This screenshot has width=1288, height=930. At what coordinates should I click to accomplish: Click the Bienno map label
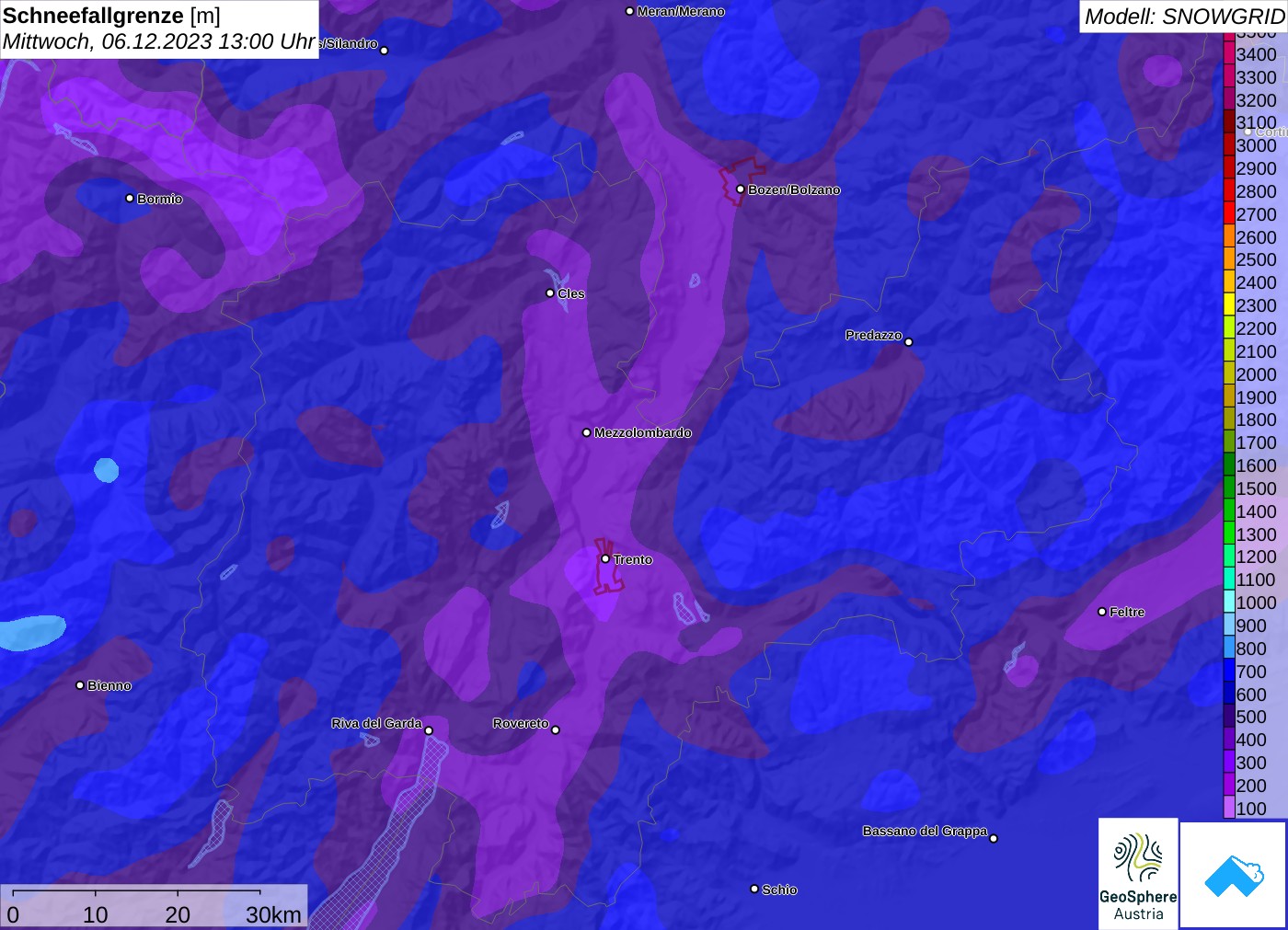[x=109, y=685]
